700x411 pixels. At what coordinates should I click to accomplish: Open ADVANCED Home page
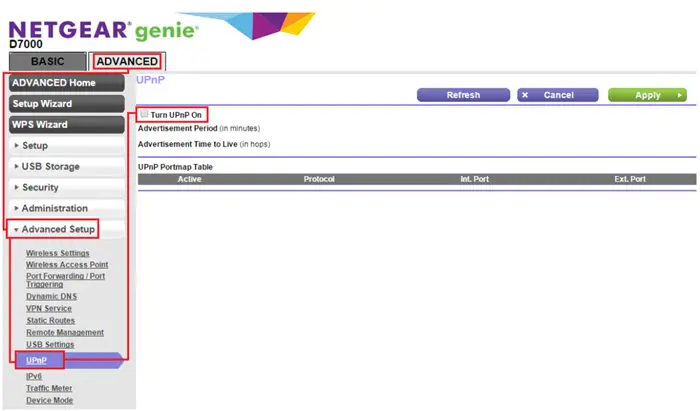pos(67,83)
